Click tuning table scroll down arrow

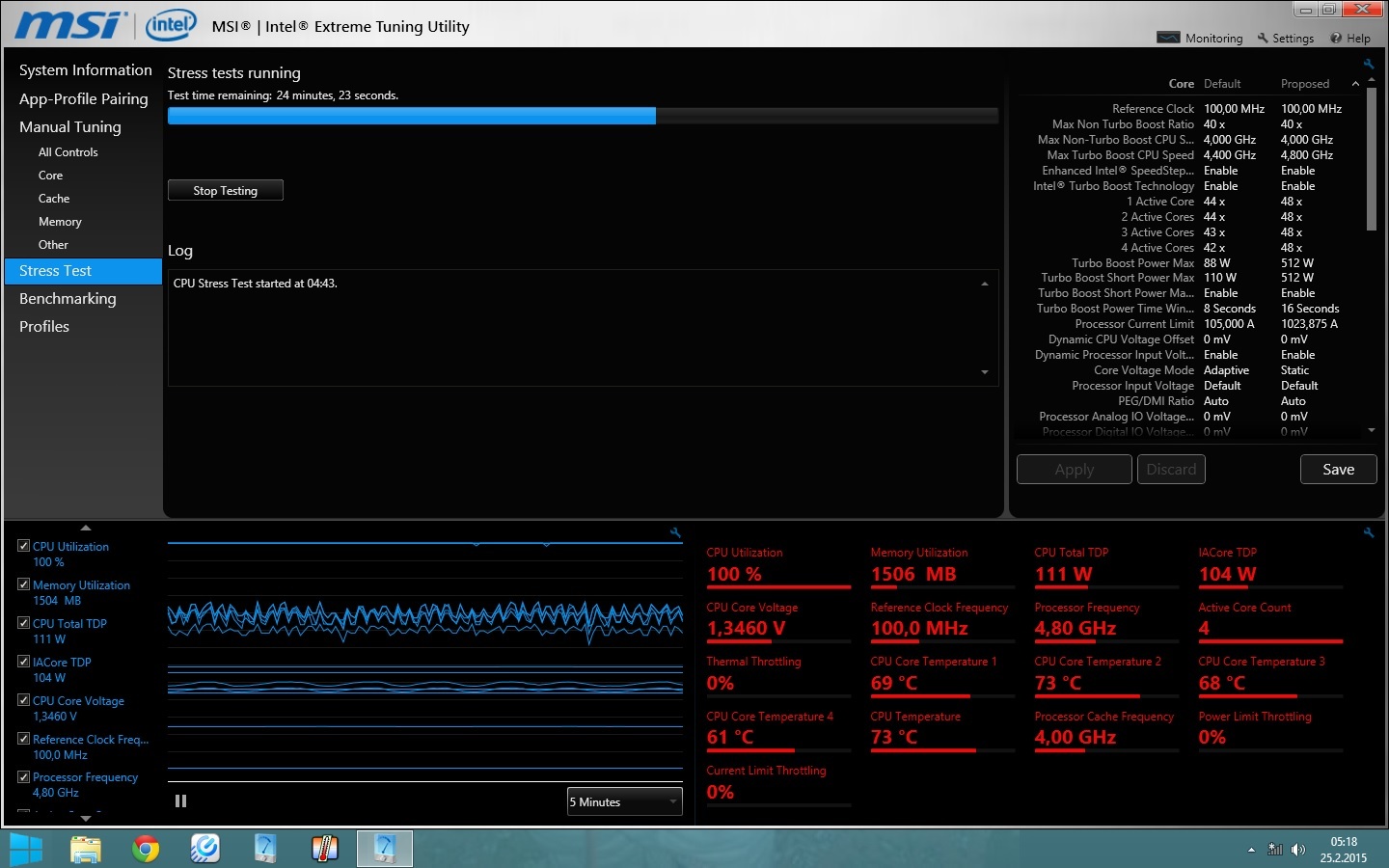pos(1372,431)
